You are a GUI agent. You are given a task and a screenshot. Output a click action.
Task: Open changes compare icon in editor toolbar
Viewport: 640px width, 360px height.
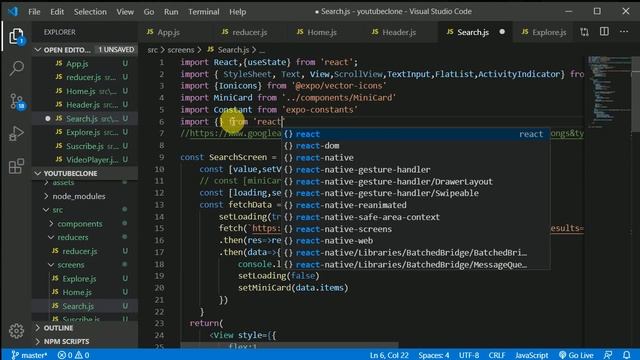point(584,32)
